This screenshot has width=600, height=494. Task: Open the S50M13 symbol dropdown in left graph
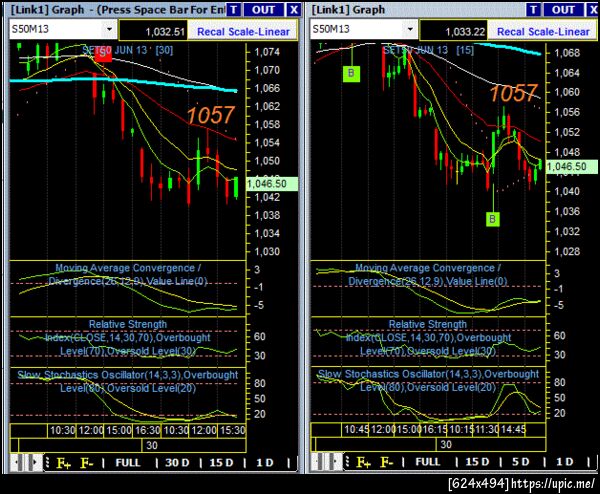[110, 29]
